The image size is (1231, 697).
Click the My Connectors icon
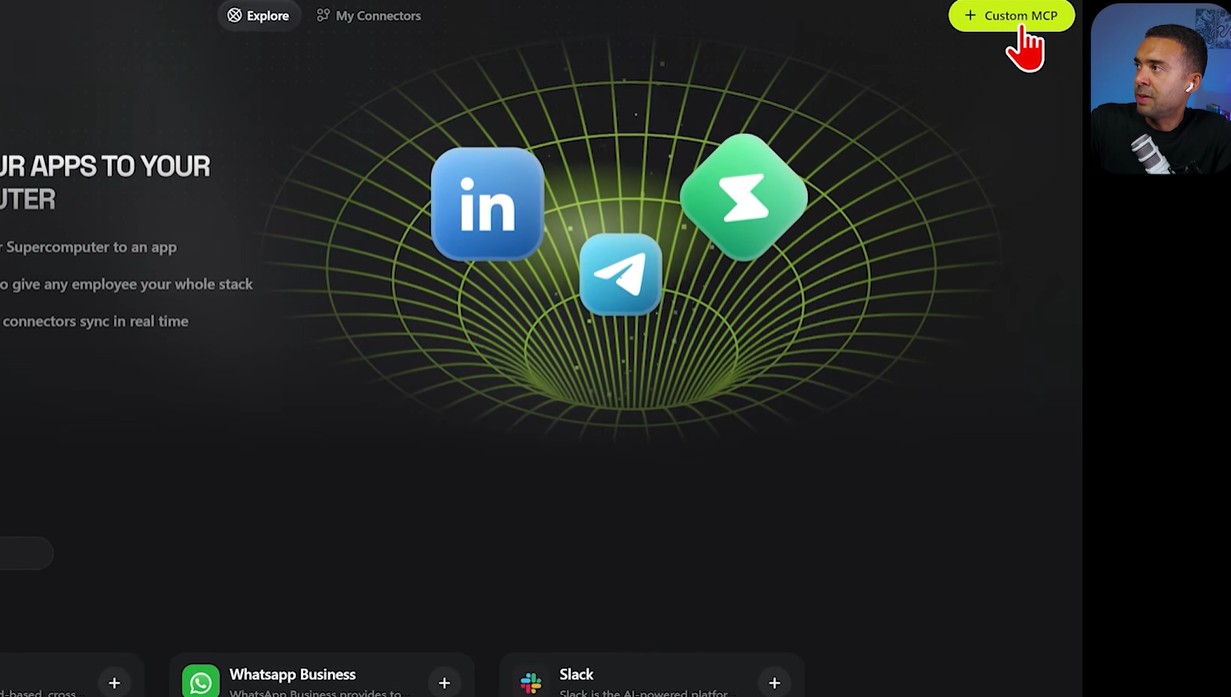click(323, 15)
